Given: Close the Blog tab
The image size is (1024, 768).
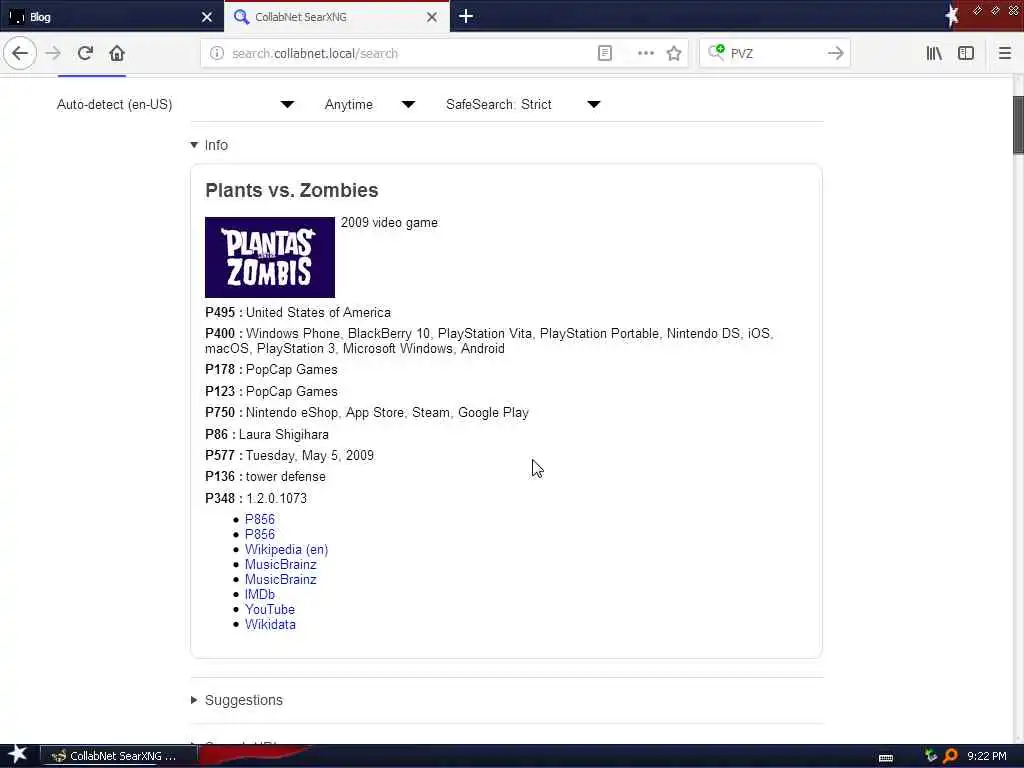Looking at the screenshot, I should (207, 17).
